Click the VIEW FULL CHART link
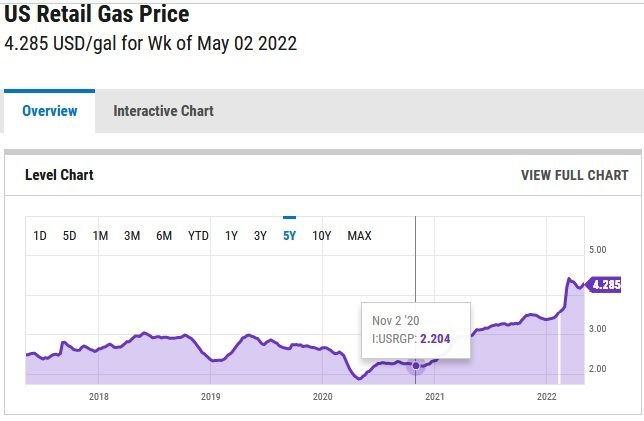644x421 pixels. coord(574,175)
